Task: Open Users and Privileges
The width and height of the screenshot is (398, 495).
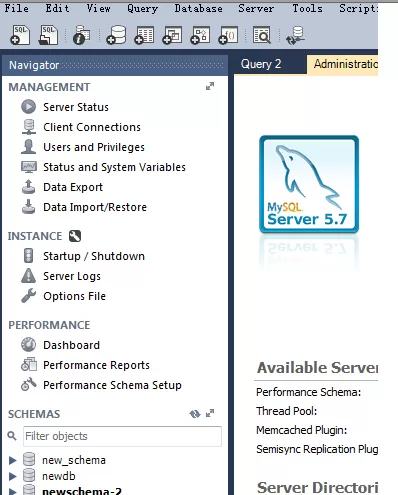Action: tap(94, 147)
